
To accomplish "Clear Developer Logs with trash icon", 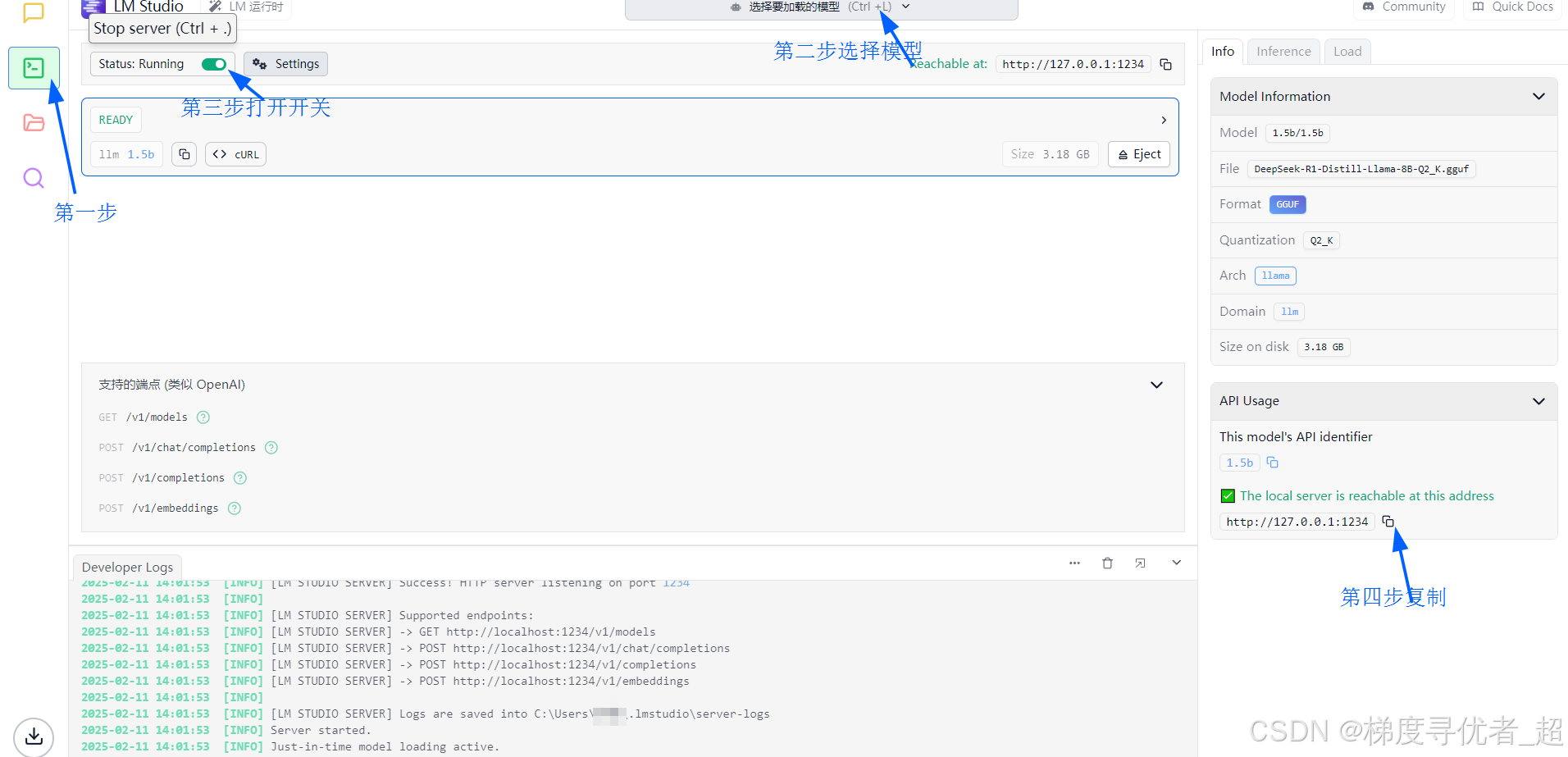I will pyautogui.click(x=1107, y=563).
